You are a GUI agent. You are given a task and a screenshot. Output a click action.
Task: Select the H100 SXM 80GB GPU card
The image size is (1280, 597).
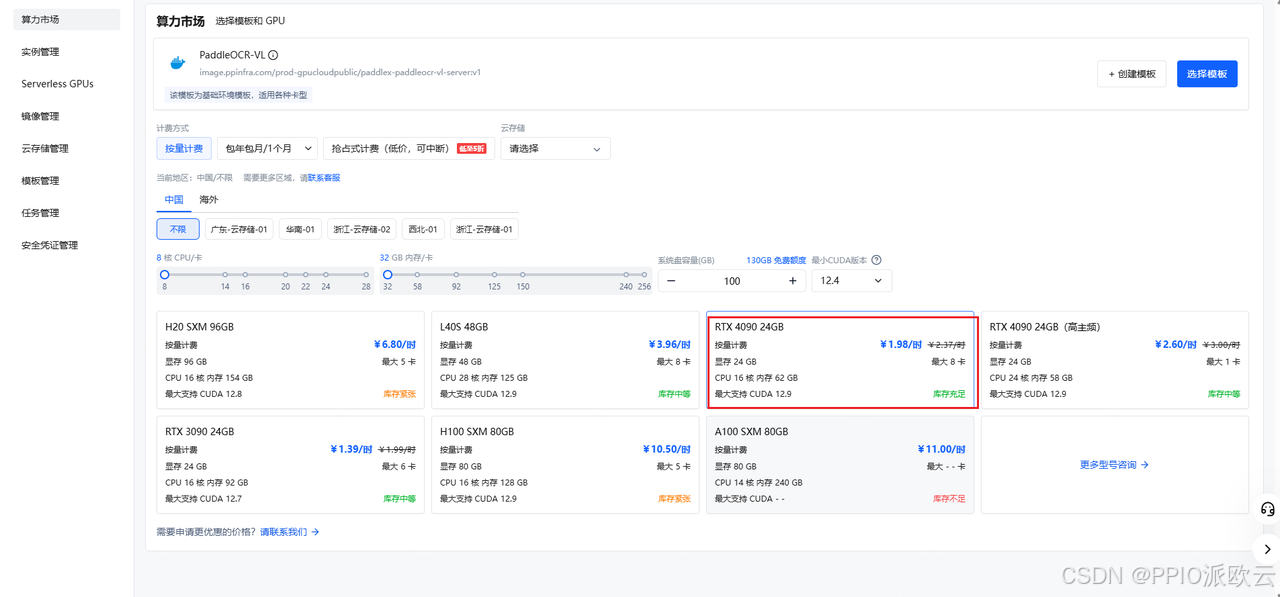point(565,465)
